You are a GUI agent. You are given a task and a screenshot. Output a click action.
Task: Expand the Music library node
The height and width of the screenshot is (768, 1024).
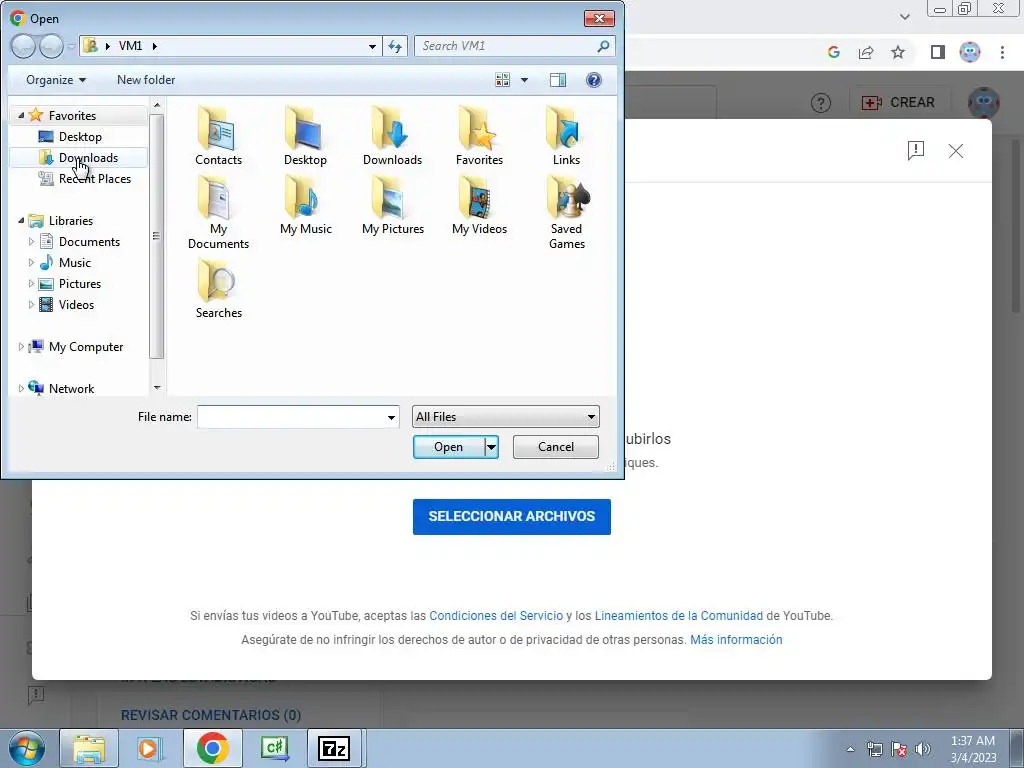click(31, 263)
